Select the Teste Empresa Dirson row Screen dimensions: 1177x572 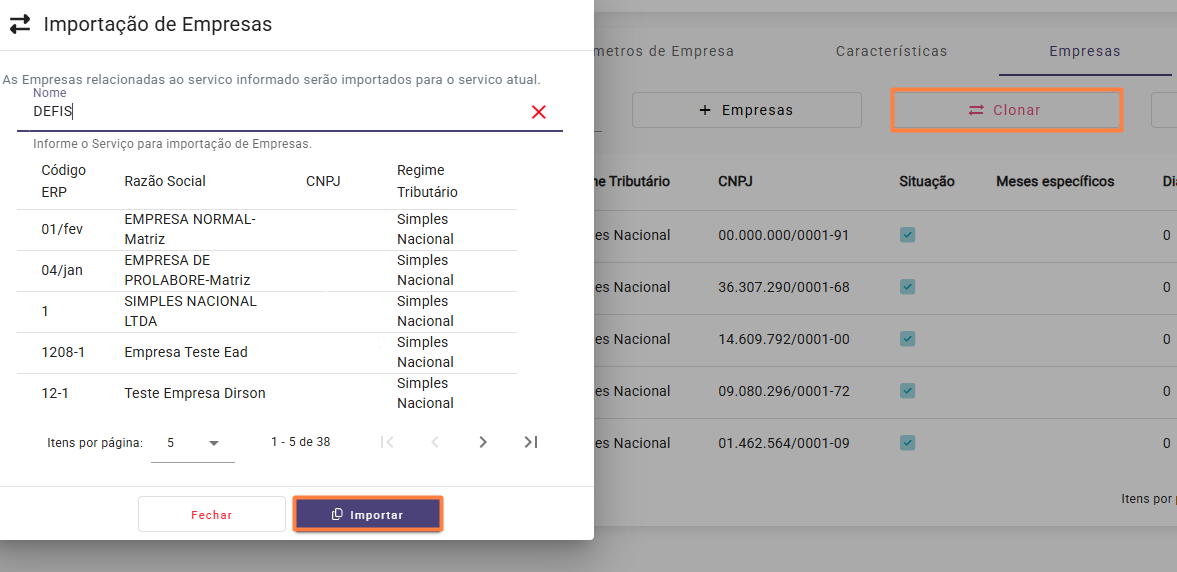(195, 393)
